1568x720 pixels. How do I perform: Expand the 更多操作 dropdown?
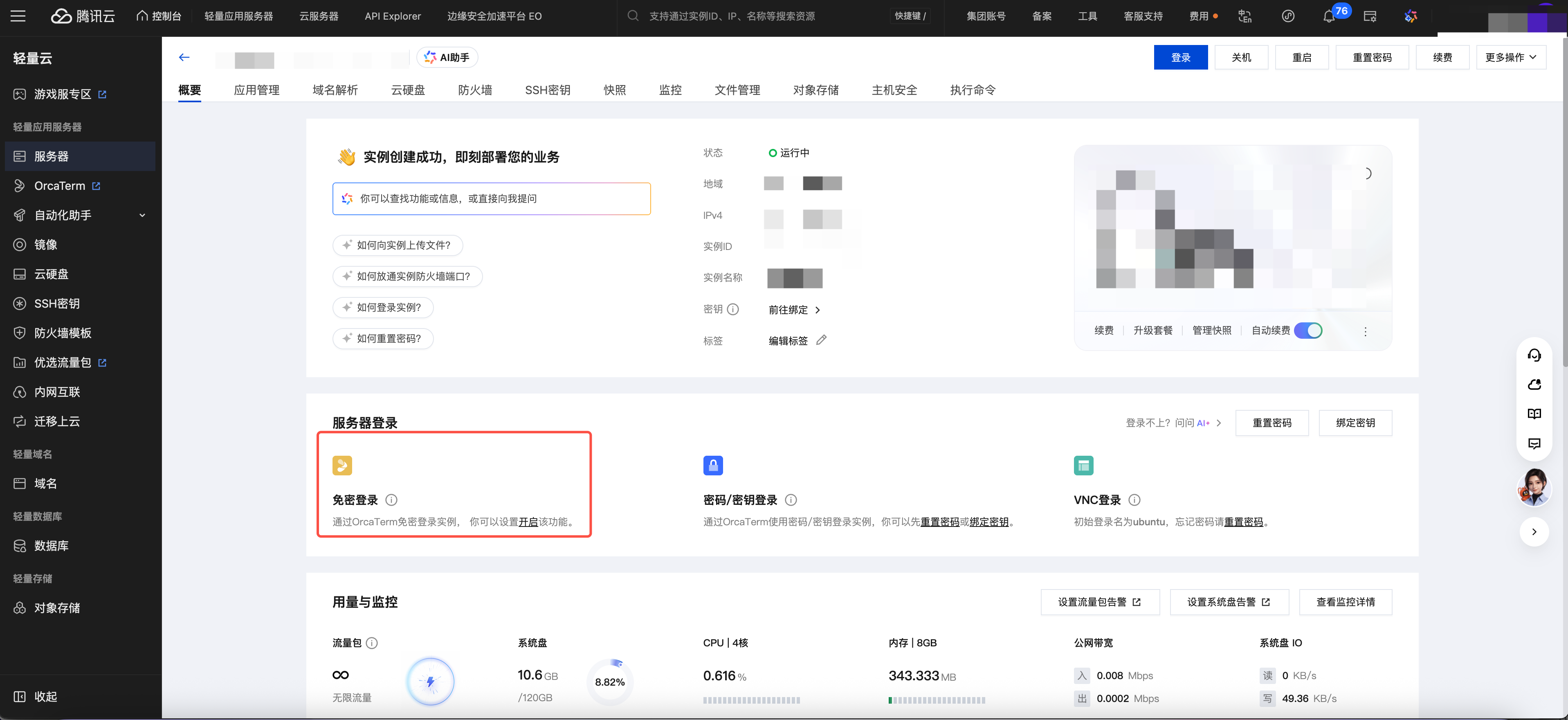tap(1511, 57)
